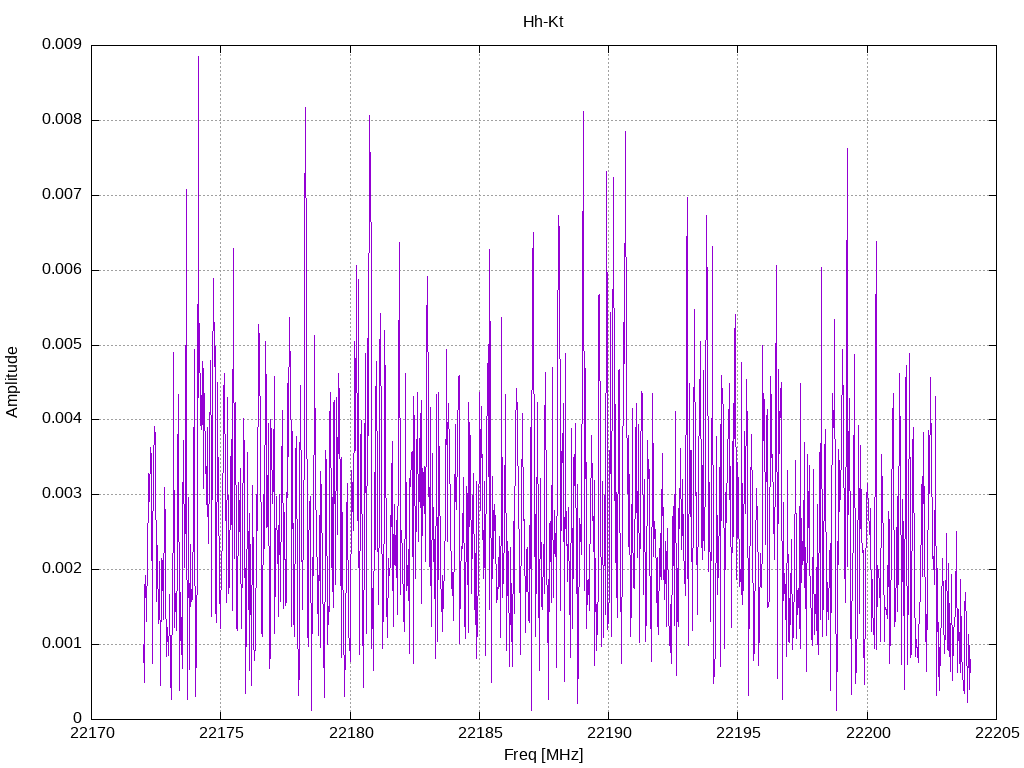
Task: Click x-axis tick value 22180
Action: tap(351, 733)
